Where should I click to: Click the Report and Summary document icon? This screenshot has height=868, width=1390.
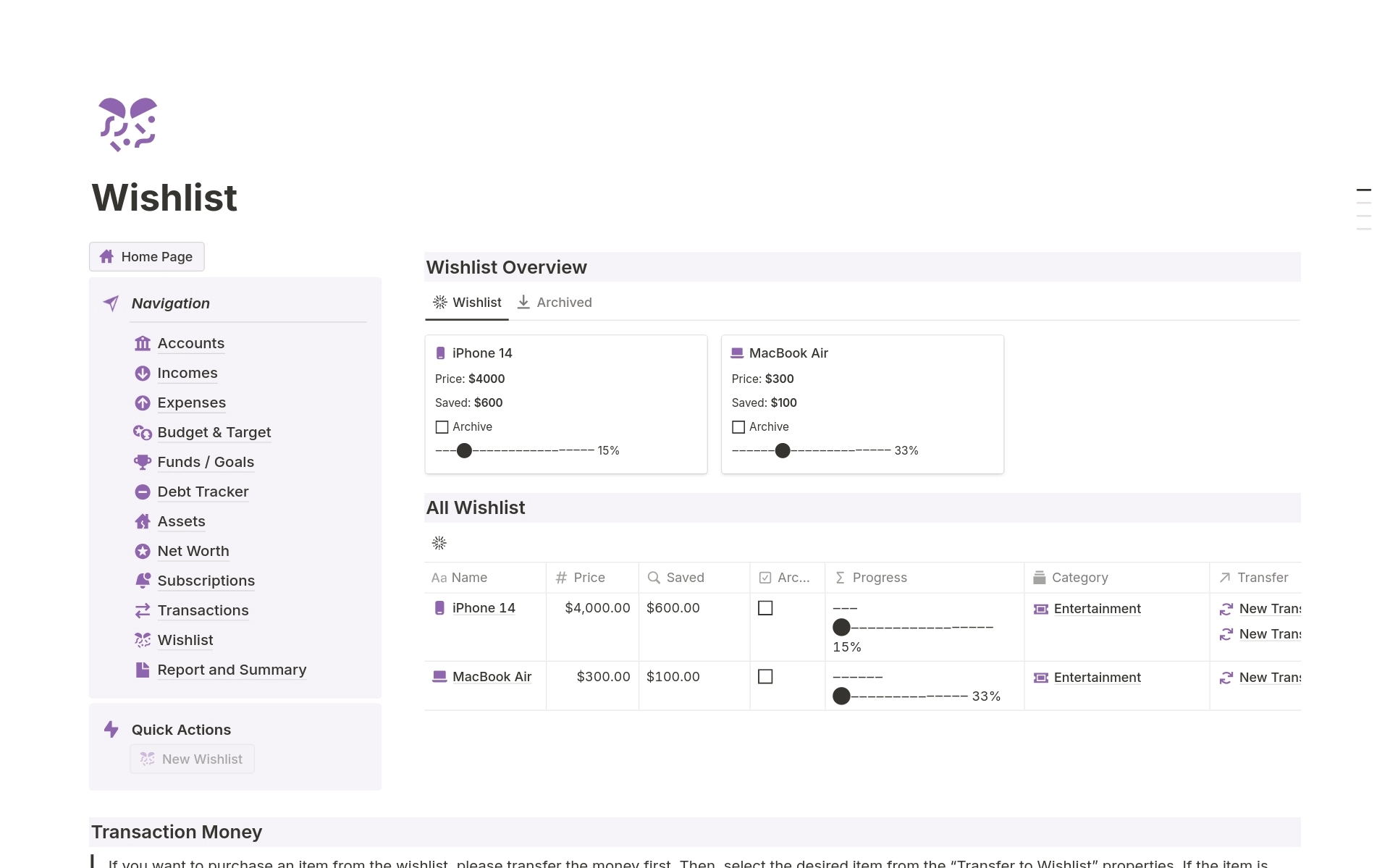(x=143, y=670)
